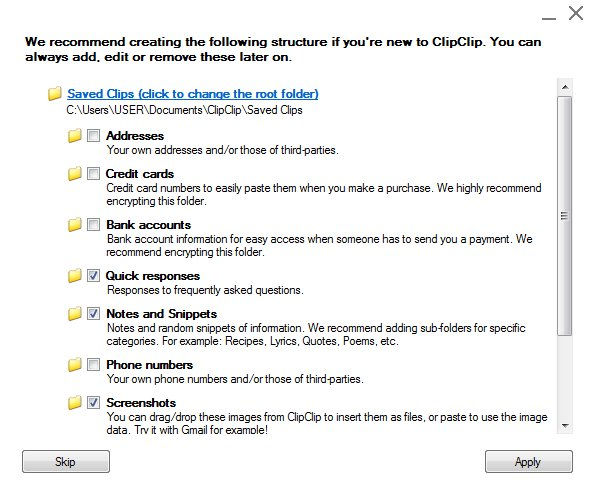Image resolution: width=595 pixels, height=489 pixels.
Task: Click the Screenshots folder icon
Action: coord(75,403)
